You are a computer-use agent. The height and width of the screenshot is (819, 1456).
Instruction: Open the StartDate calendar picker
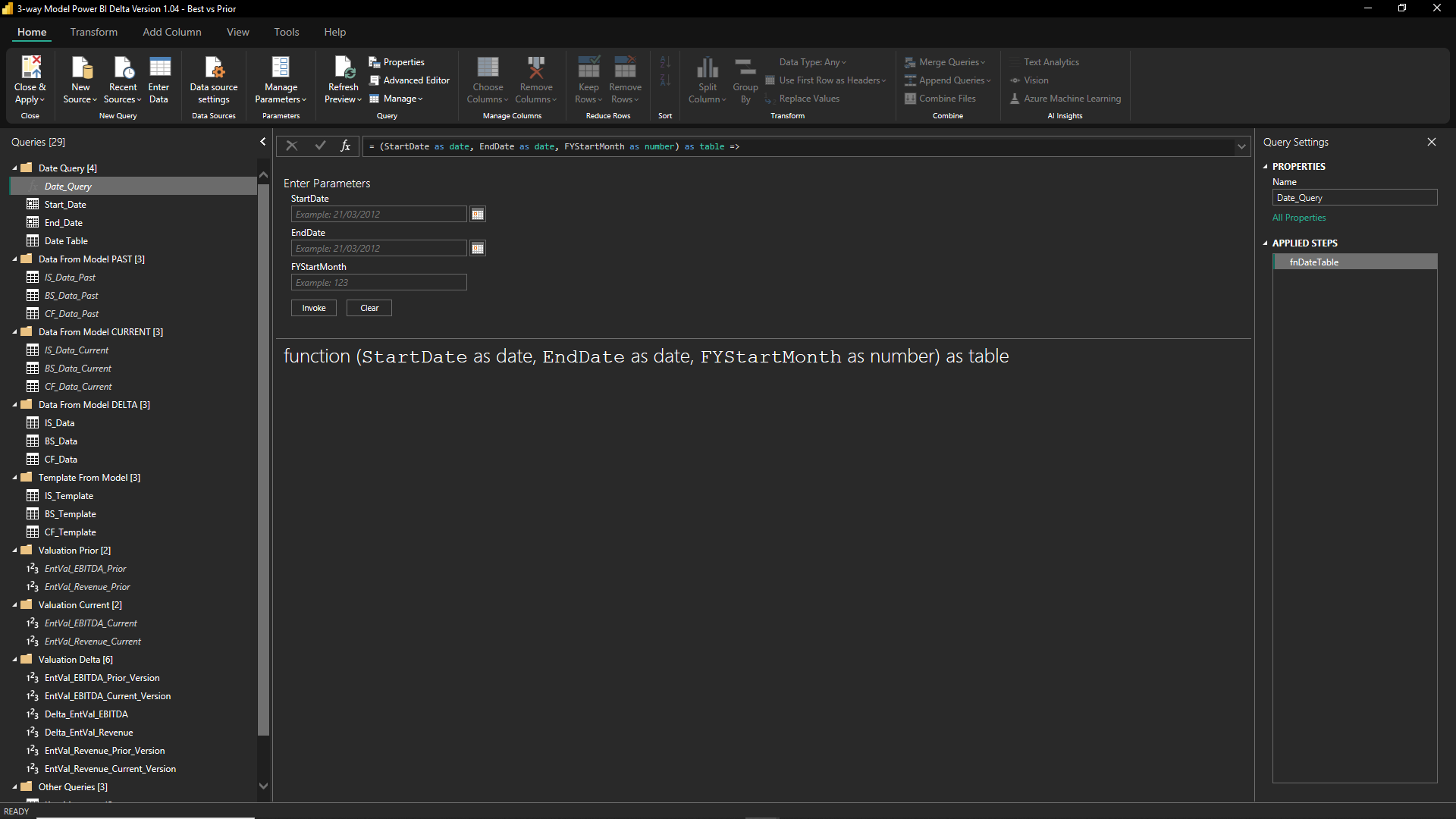pyautogui.click(x=478, y=215)
